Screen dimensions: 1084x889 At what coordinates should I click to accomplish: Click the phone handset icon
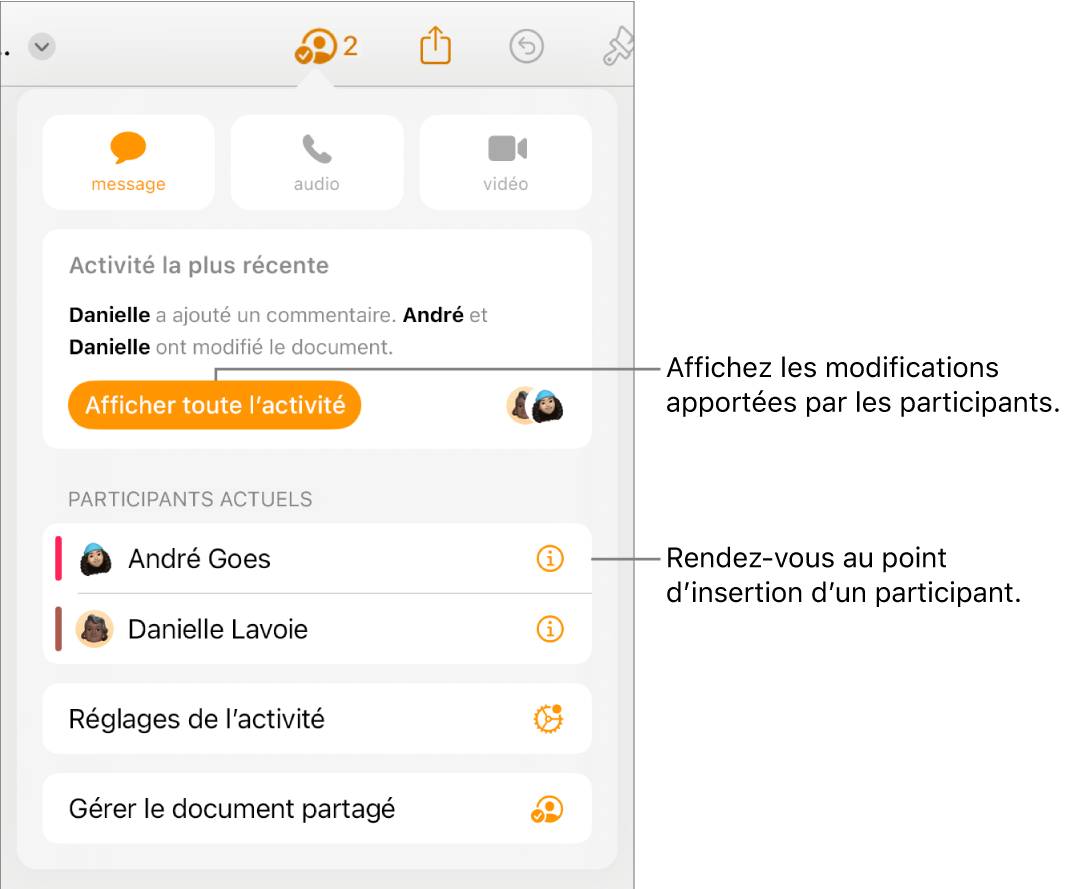click(x=317, y=149)
